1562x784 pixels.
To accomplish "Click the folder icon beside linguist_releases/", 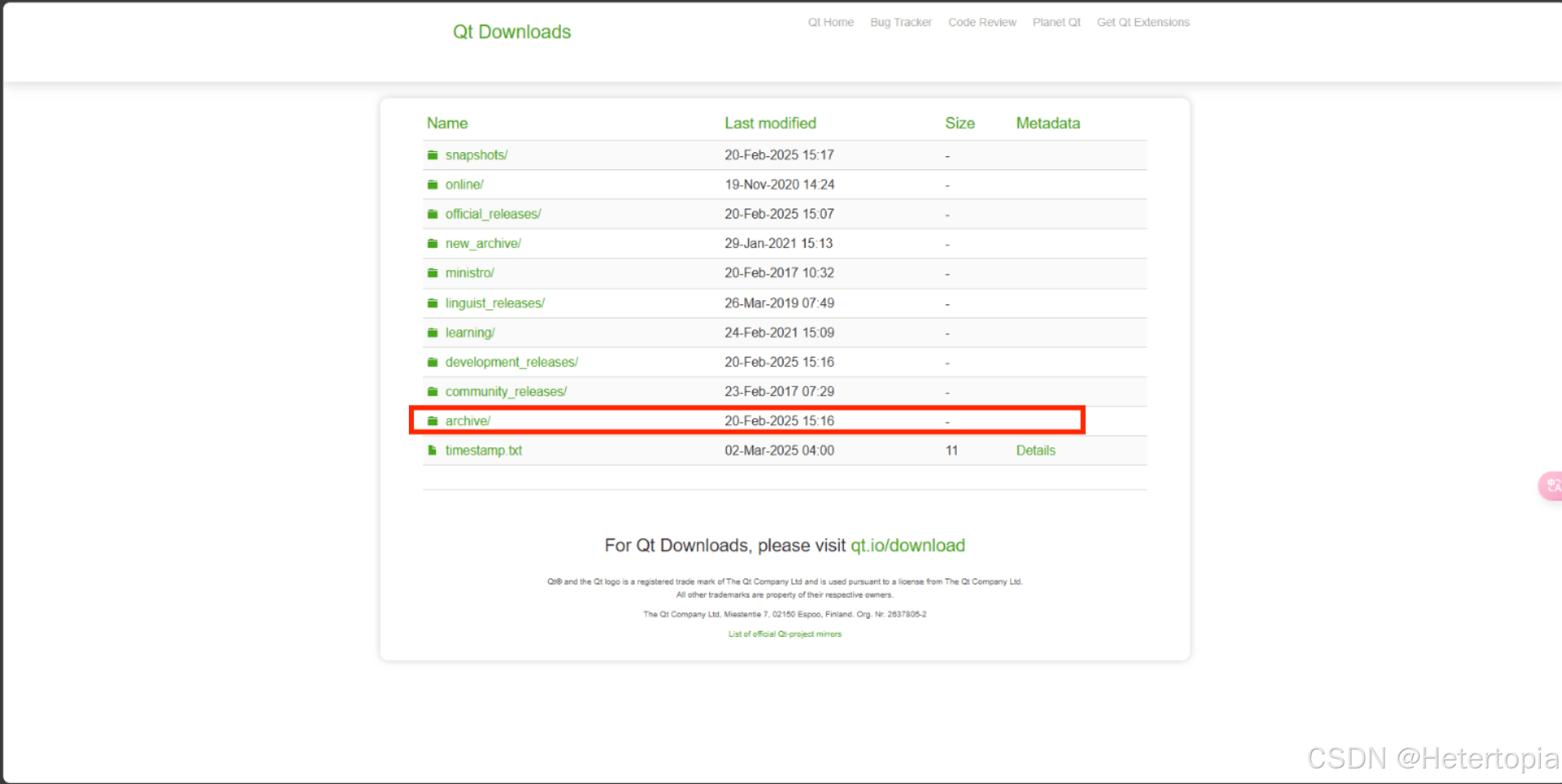I will [x=433, y=303].
